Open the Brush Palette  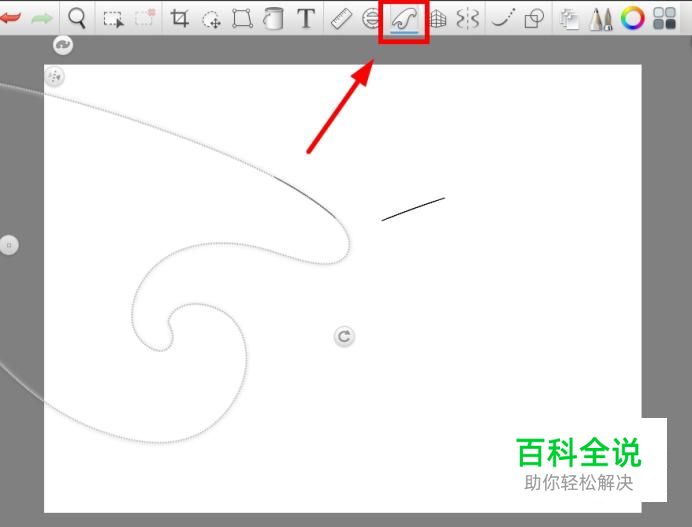click(x=601, y=19)
